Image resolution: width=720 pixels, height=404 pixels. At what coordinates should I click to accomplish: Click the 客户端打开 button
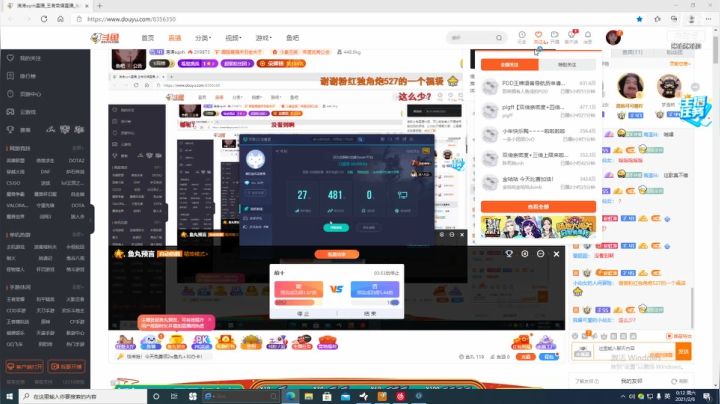tap(24, 366)
